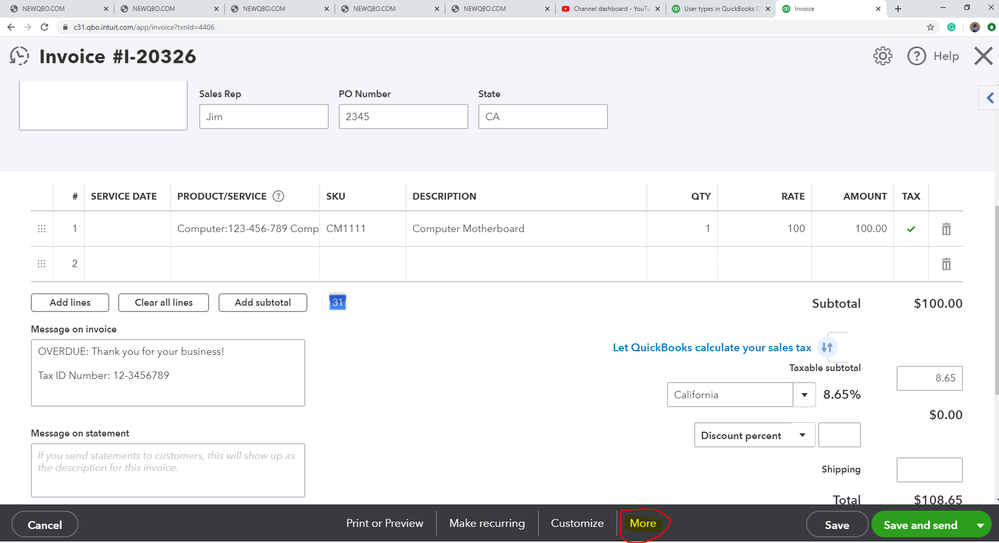Click the invoice history clock icon
999x543 pixels.
tap(19, 57)
